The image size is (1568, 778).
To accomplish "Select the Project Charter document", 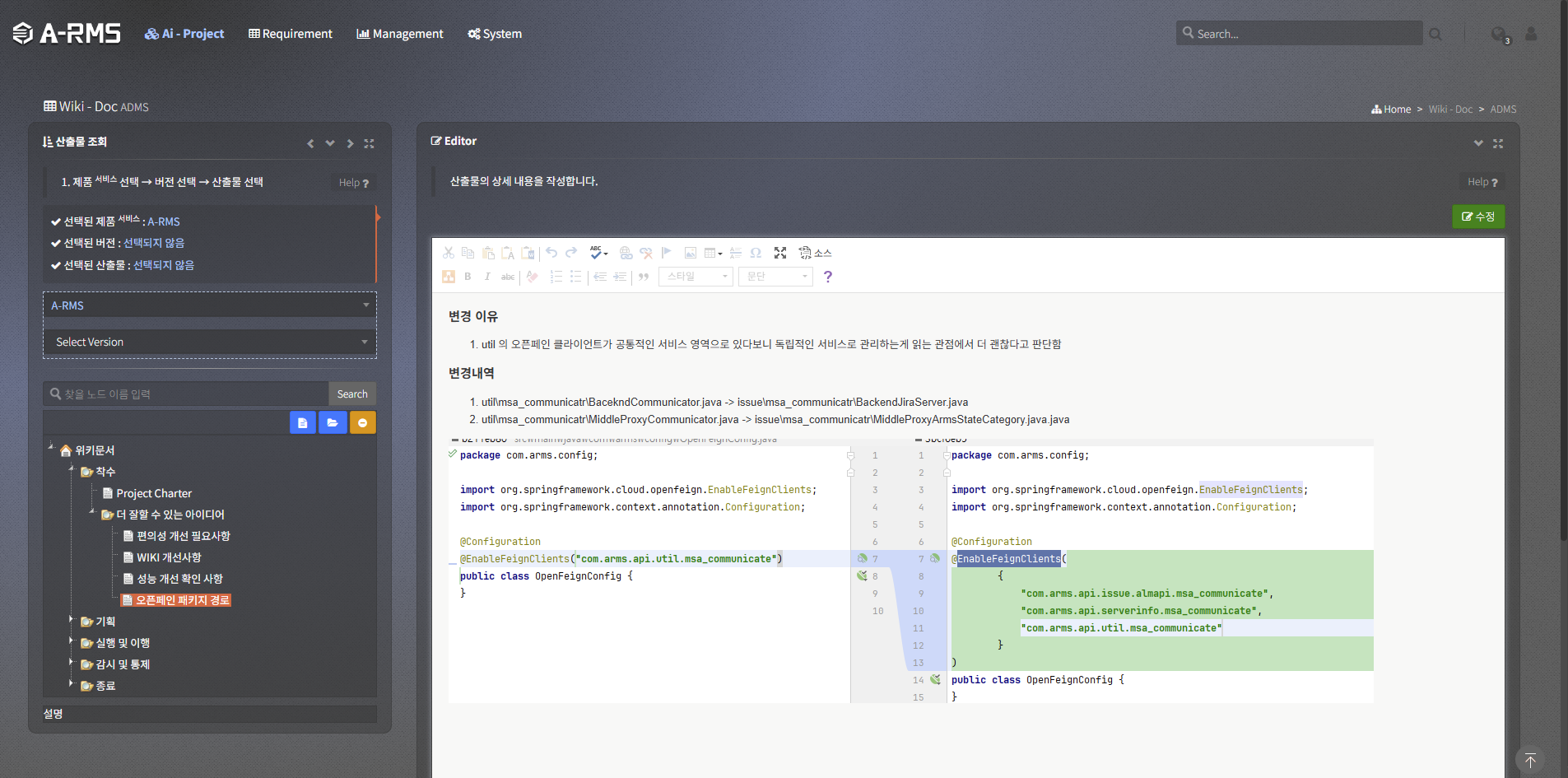I will tap(154, 493).
